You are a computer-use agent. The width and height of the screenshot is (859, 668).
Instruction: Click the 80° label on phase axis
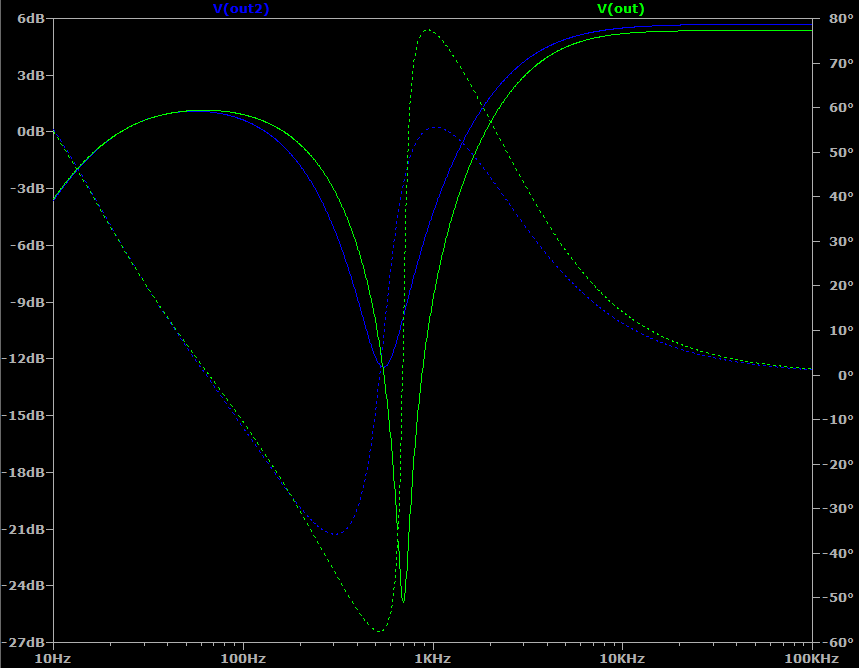click(834, 19)
